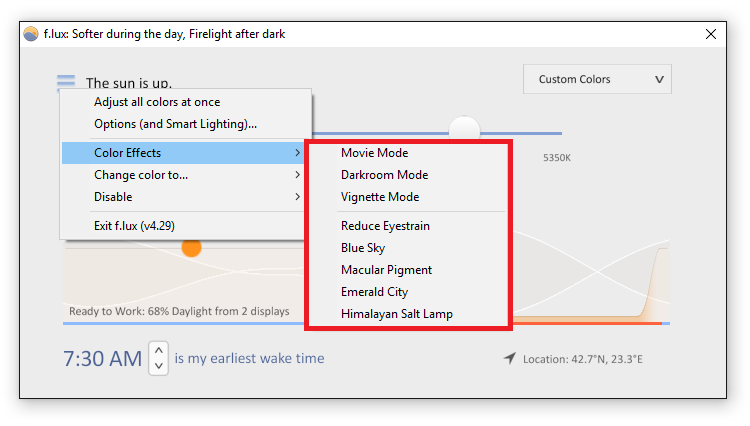The height and width of the screenshot is (426, 750).
Task: Increase wake time with up arrow
Action: point(159,350)
